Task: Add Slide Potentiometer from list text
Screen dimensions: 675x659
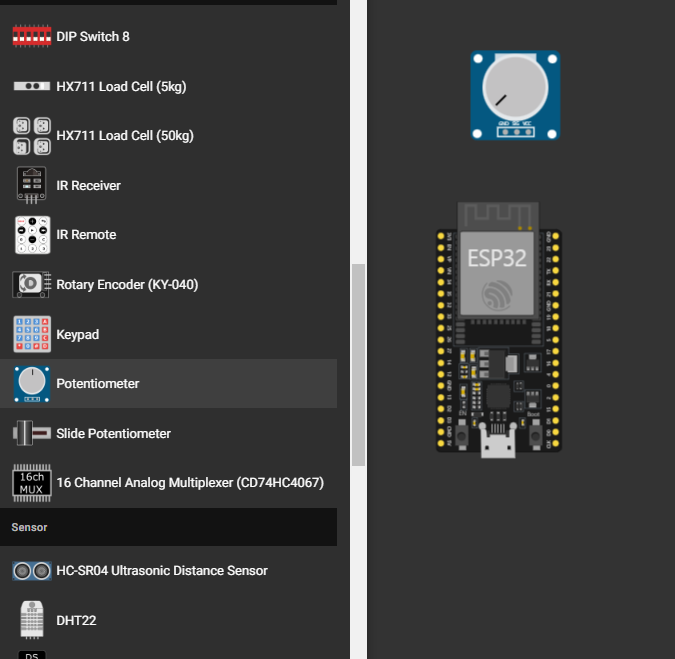Action: tap(113, 433)
